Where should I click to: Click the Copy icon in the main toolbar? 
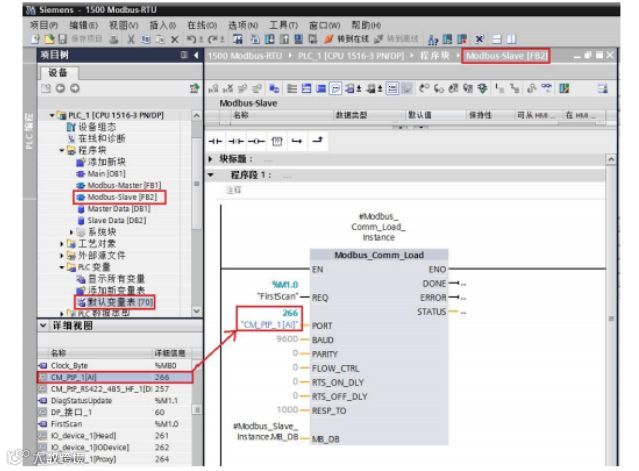pos(145,40)
